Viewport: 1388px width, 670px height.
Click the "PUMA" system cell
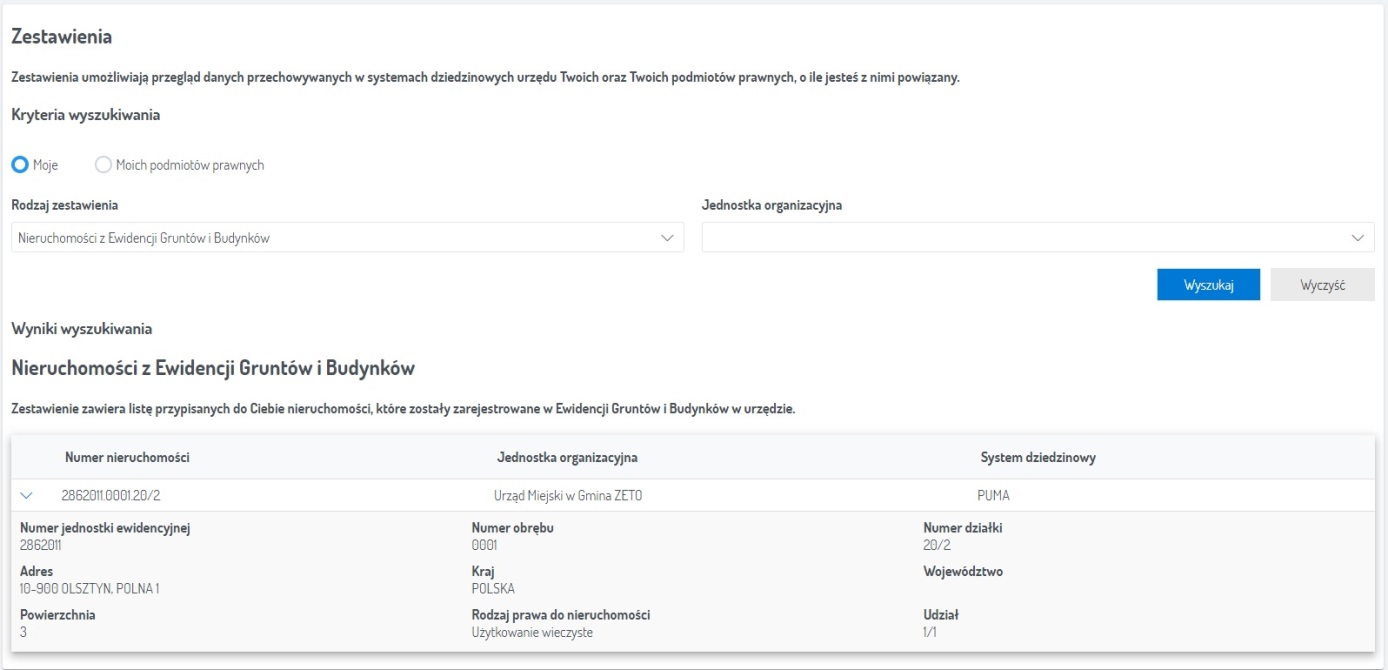tap(994, 495)
